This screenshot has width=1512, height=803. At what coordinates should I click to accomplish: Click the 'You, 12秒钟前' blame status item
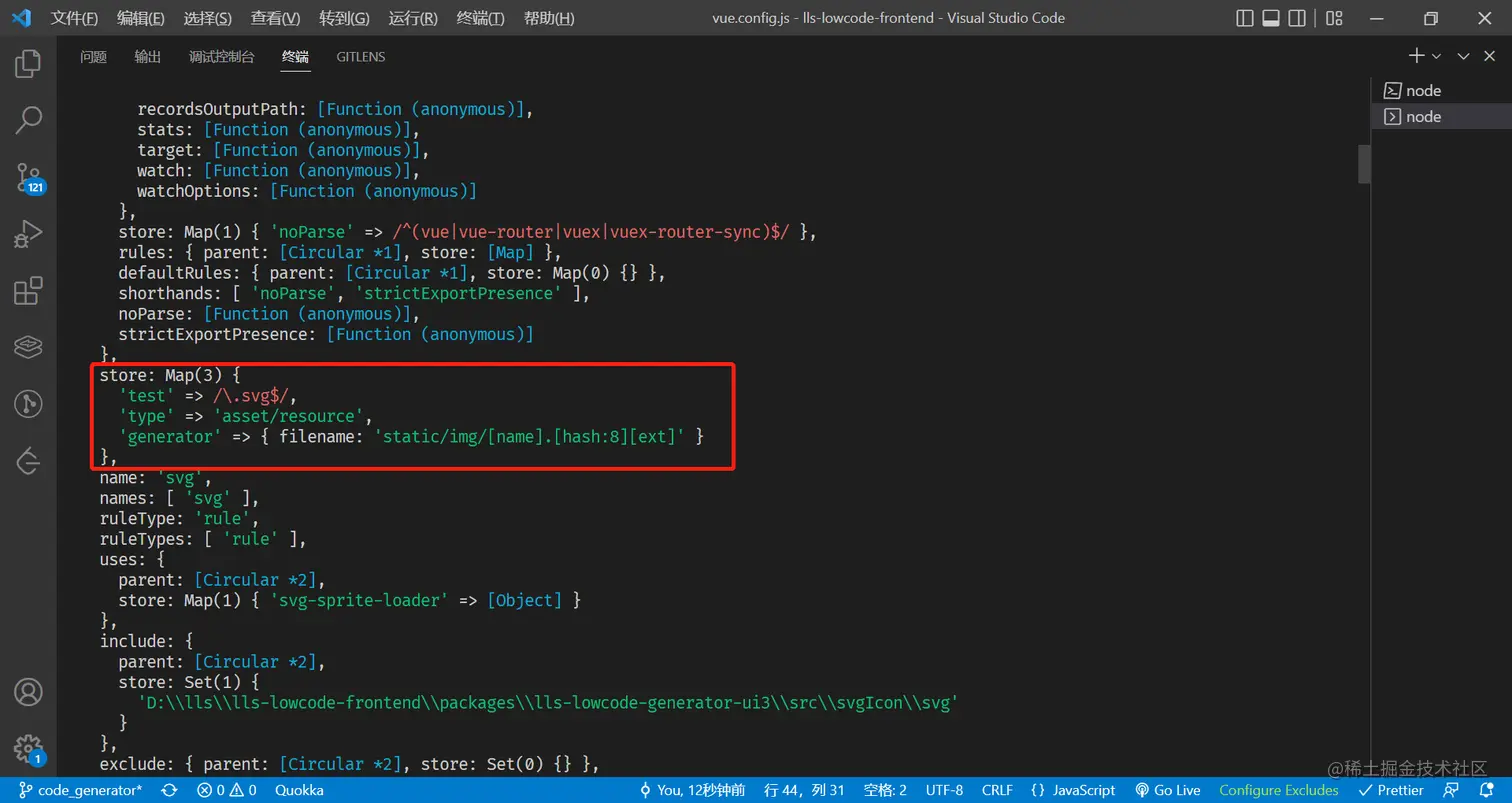click(x=692, y=790)
